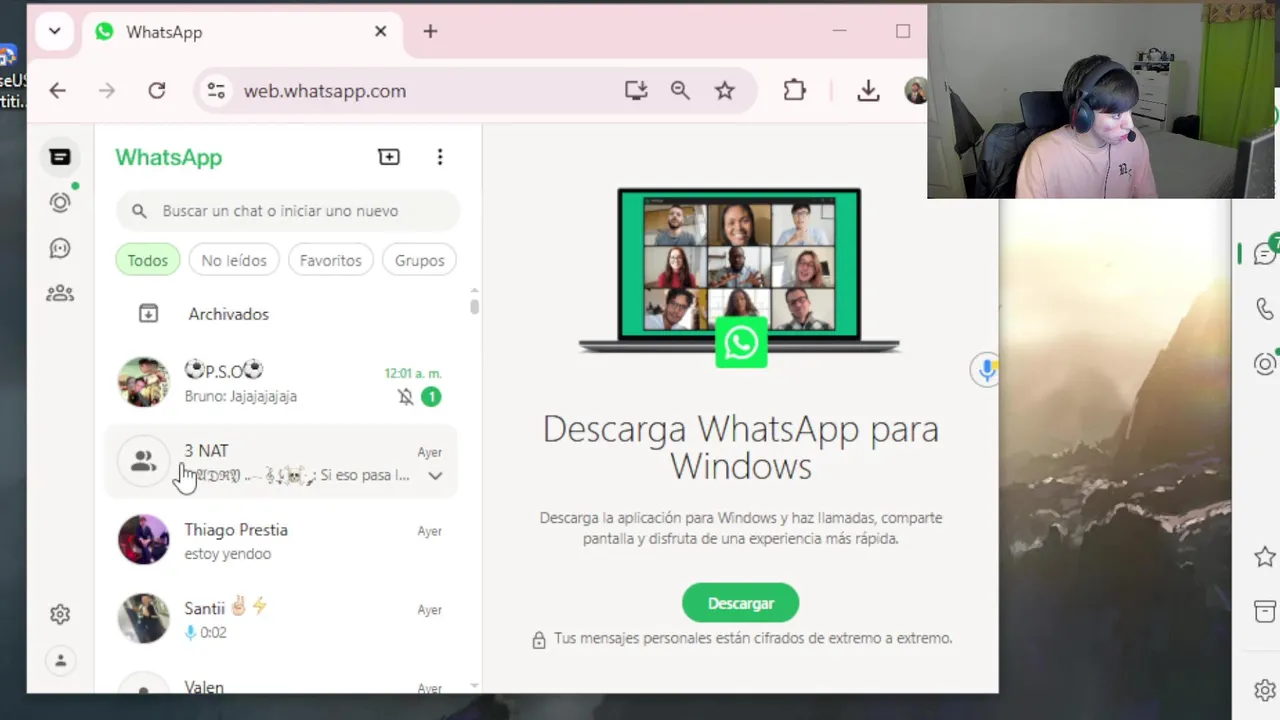
Task: Click the new chat icon
Action: (389, 157)
